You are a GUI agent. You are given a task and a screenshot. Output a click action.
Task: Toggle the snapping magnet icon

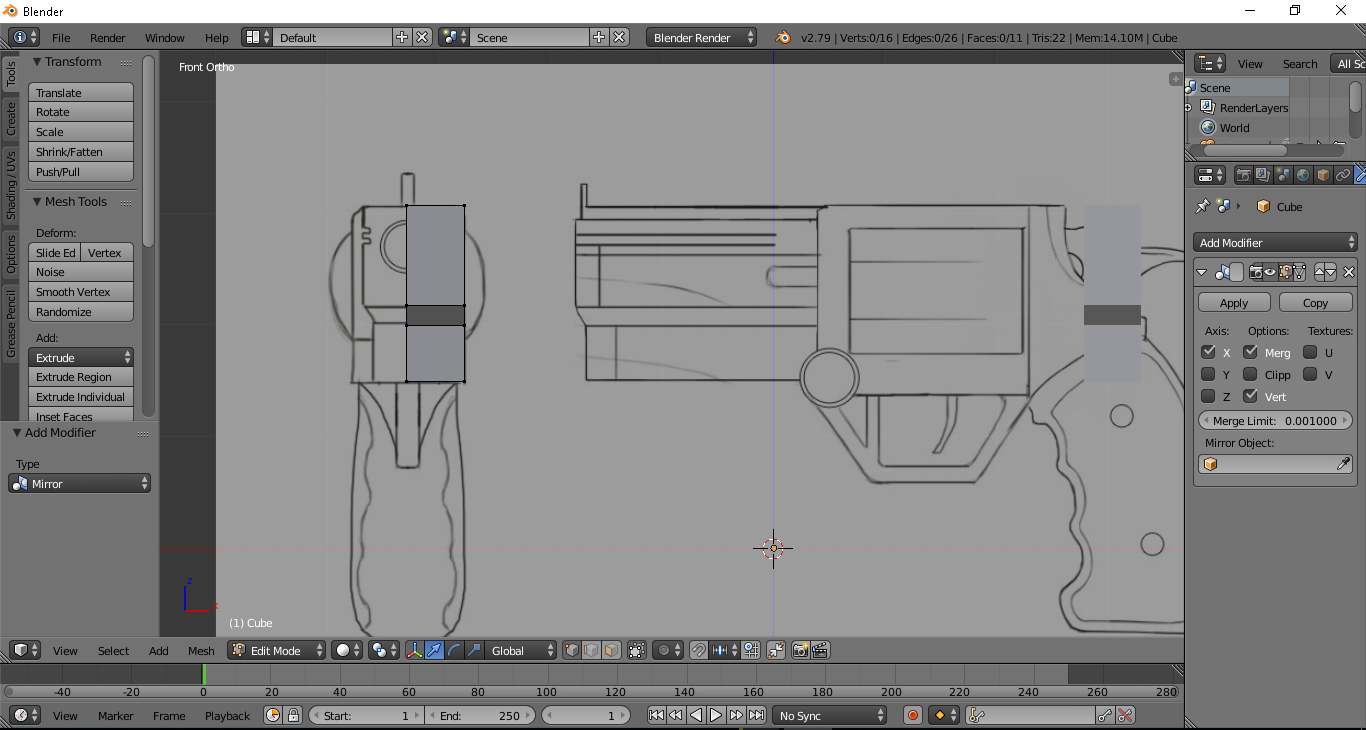click(x=697, y=650)
